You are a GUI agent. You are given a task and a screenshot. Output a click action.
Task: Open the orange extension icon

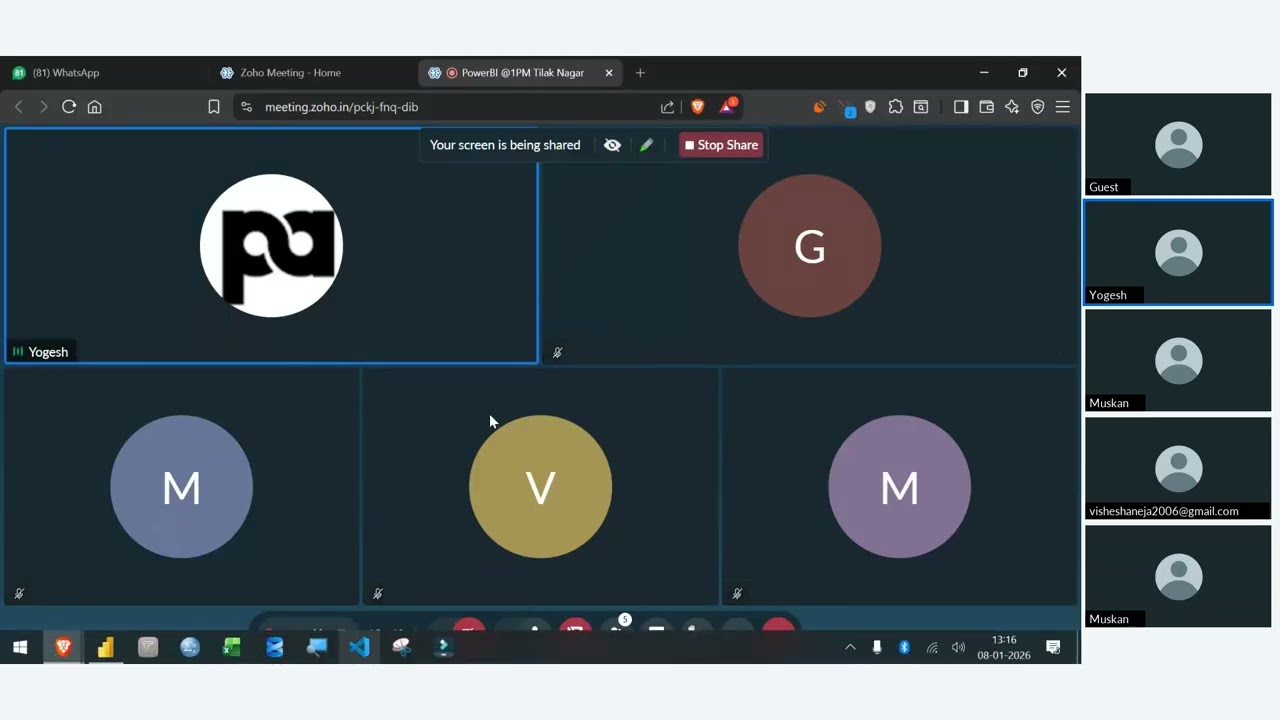point(820,107)
